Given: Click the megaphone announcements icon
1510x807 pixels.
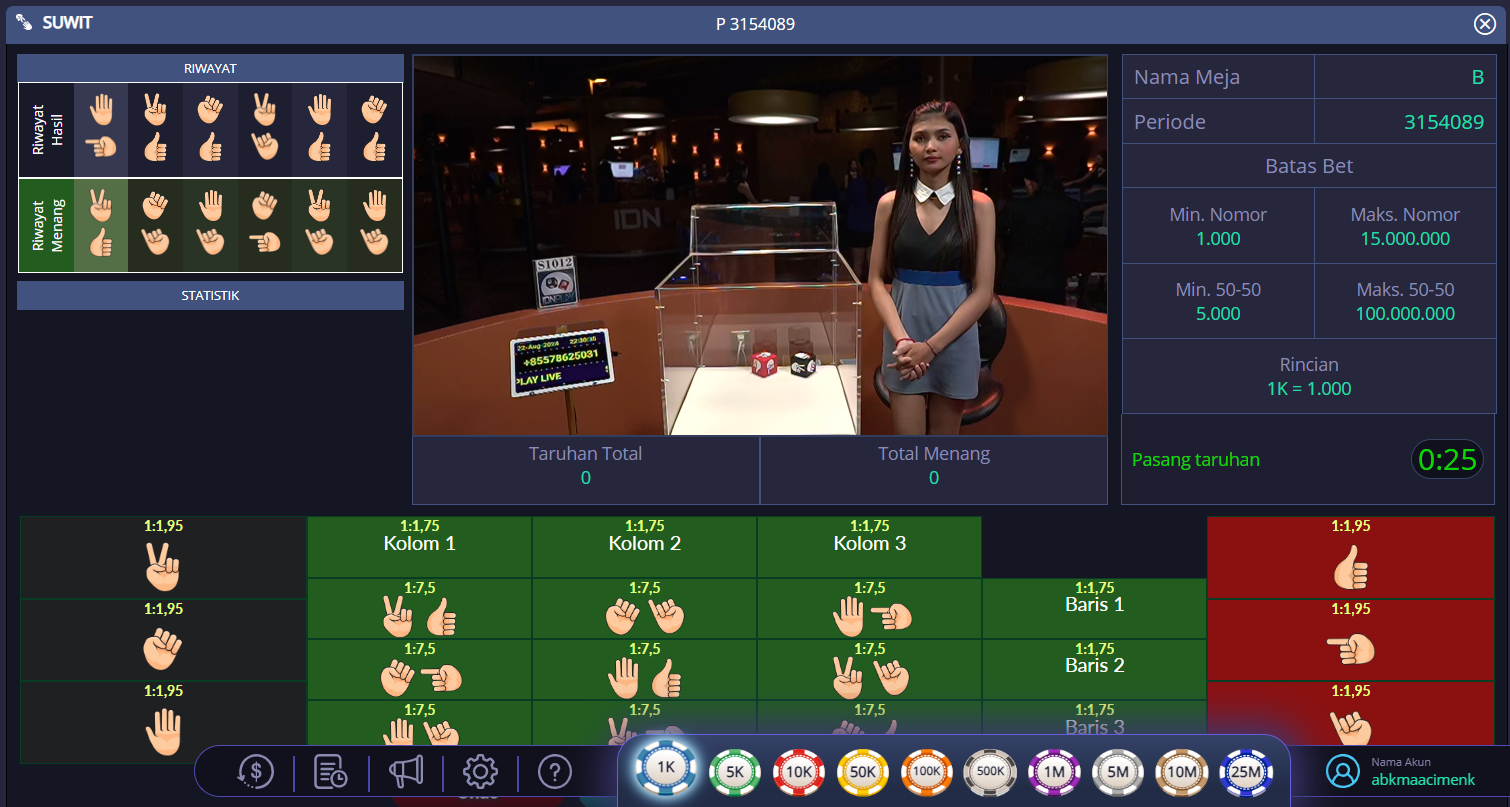Looking at the screenshot, I should (406, 771).
